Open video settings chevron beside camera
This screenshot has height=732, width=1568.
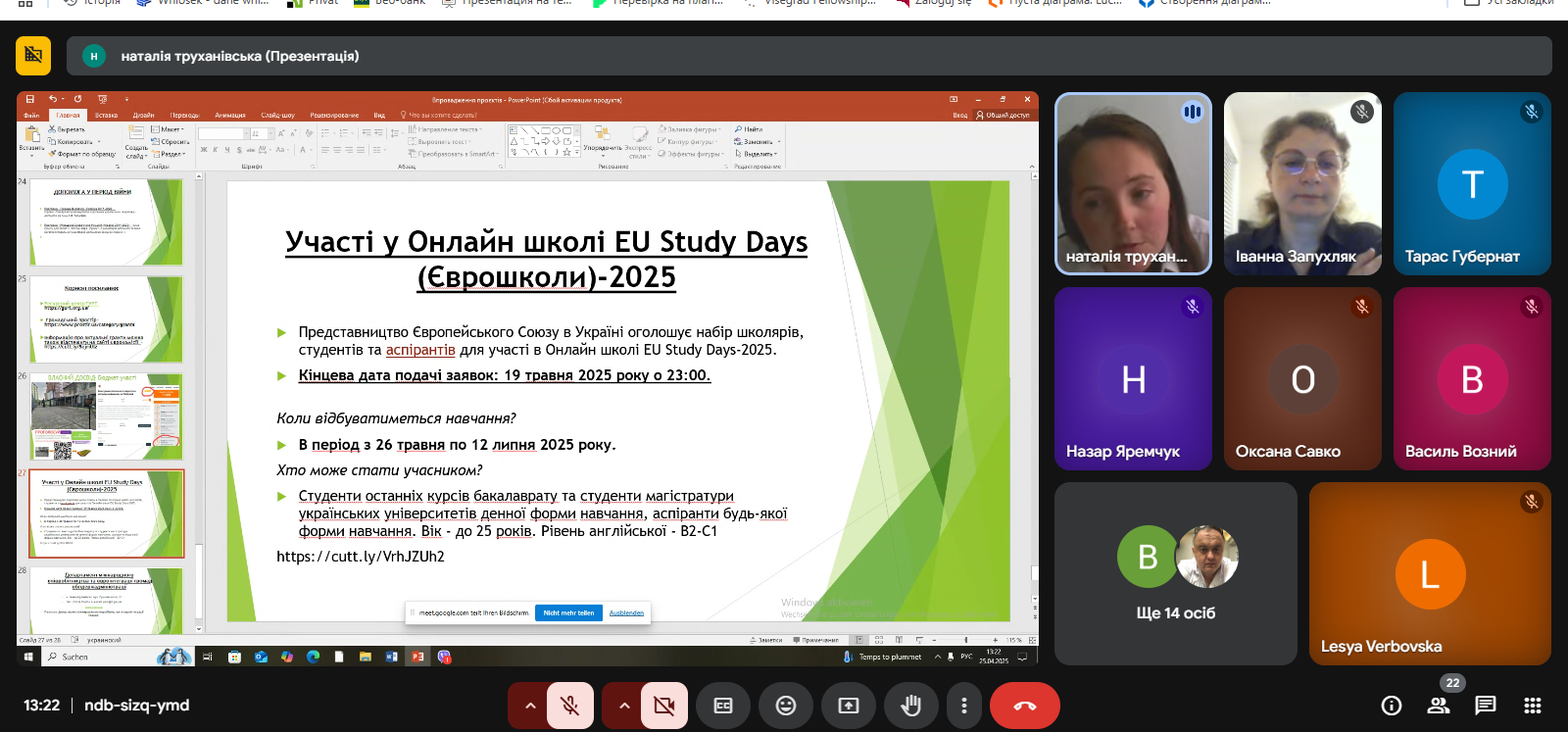(x=623, y=706)
